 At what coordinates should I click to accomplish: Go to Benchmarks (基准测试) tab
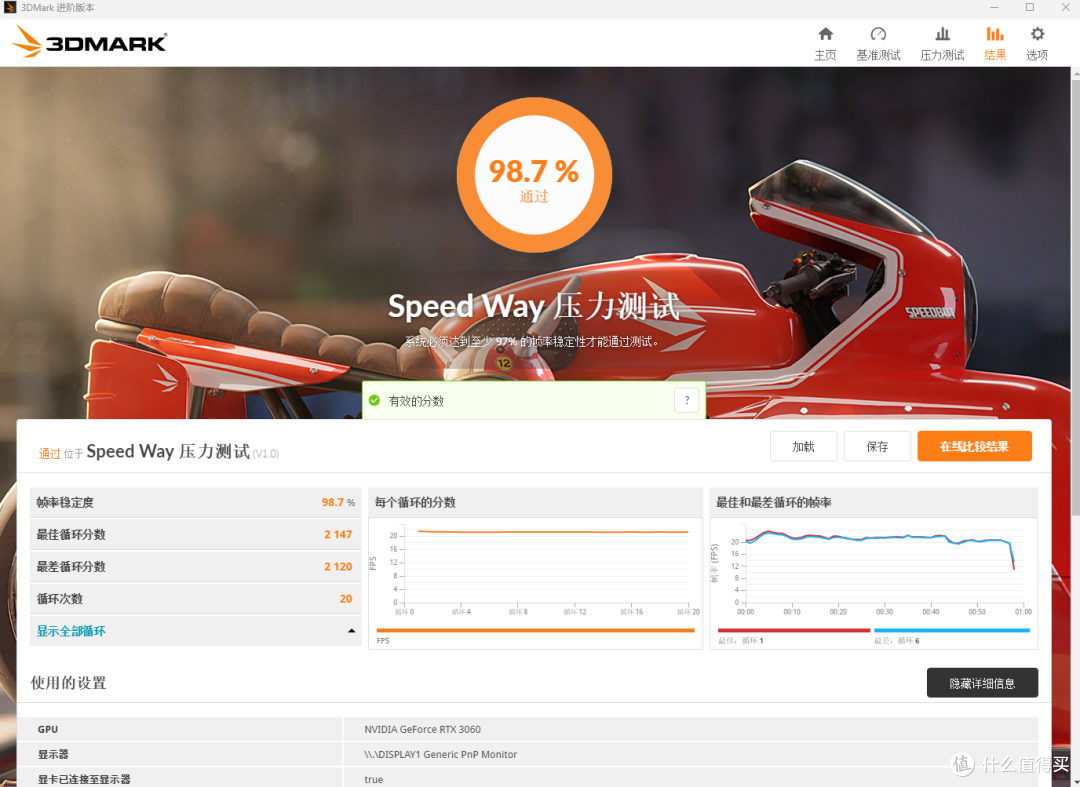pos(878,43)
